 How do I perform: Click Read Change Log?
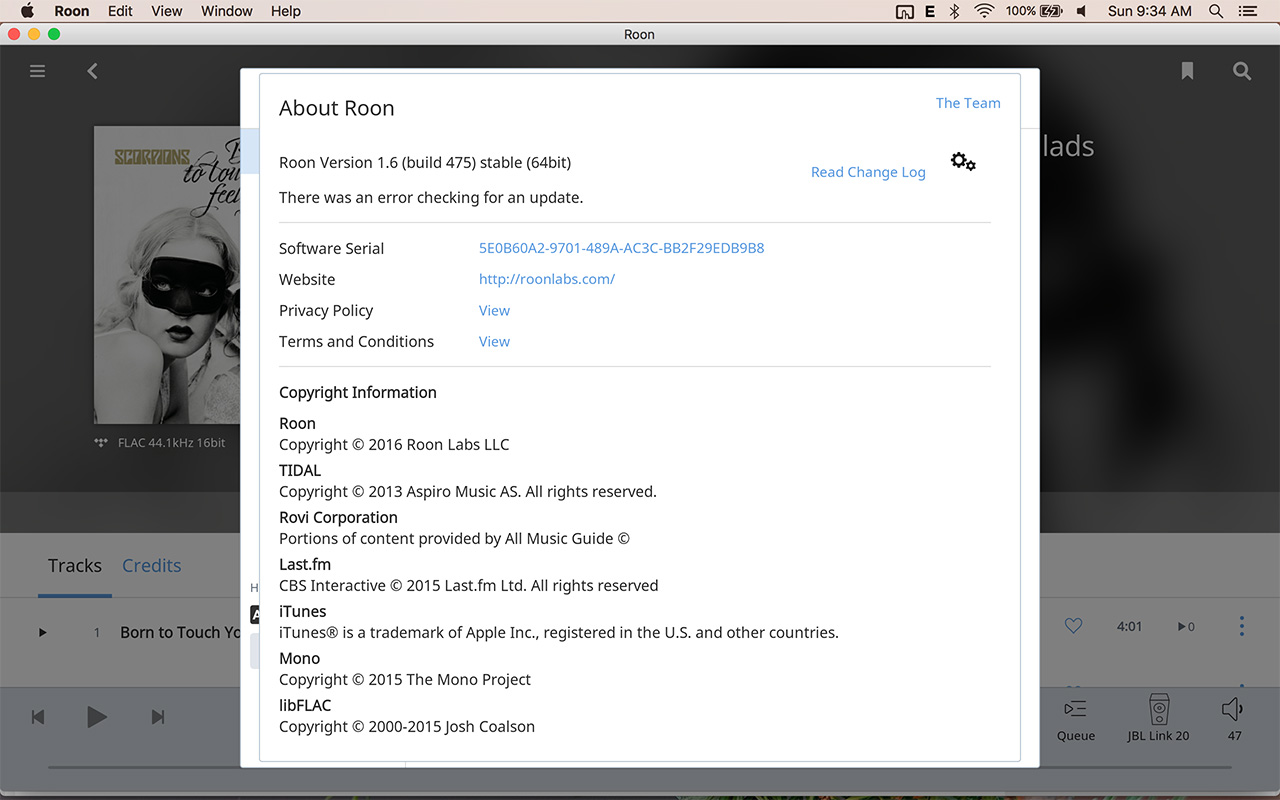click(868, 172)
